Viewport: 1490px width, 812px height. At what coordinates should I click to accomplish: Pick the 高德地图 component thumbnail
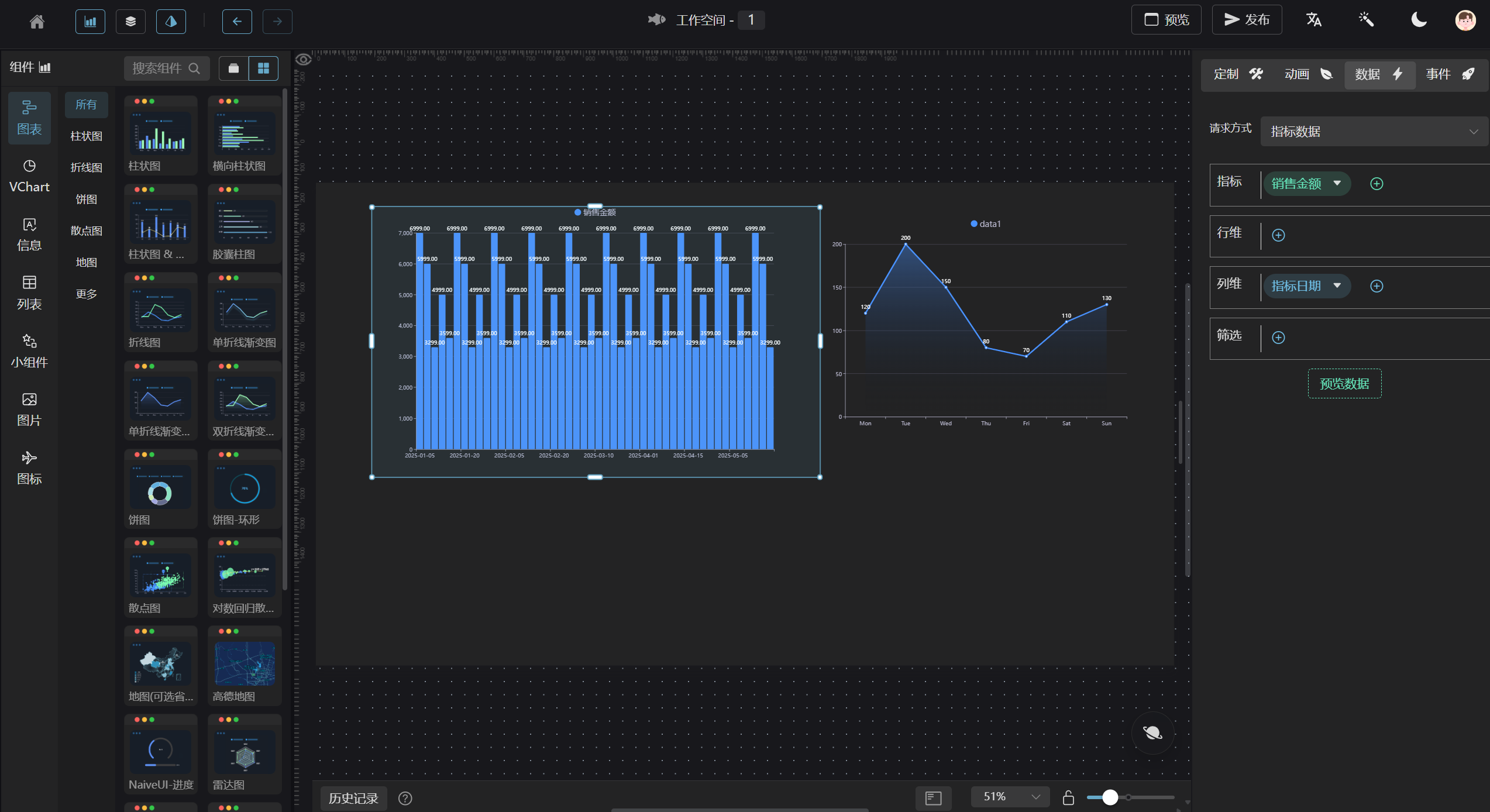[245, 666]
